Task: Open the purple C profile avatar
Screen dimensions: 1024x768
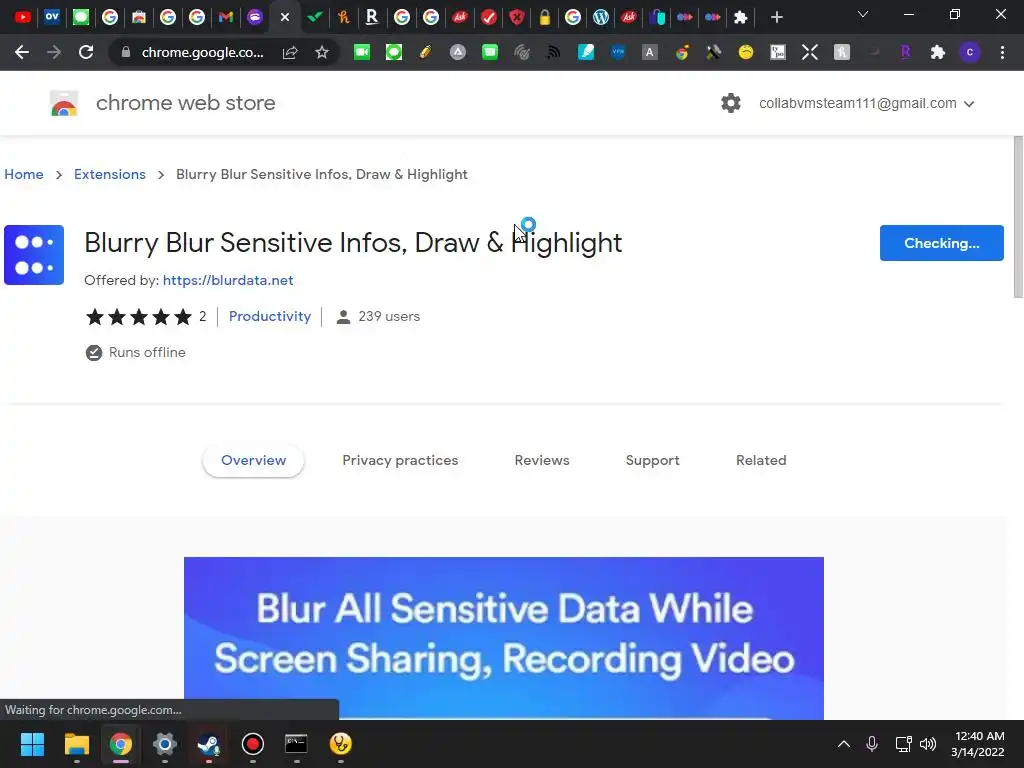Action: click(970, 52)
